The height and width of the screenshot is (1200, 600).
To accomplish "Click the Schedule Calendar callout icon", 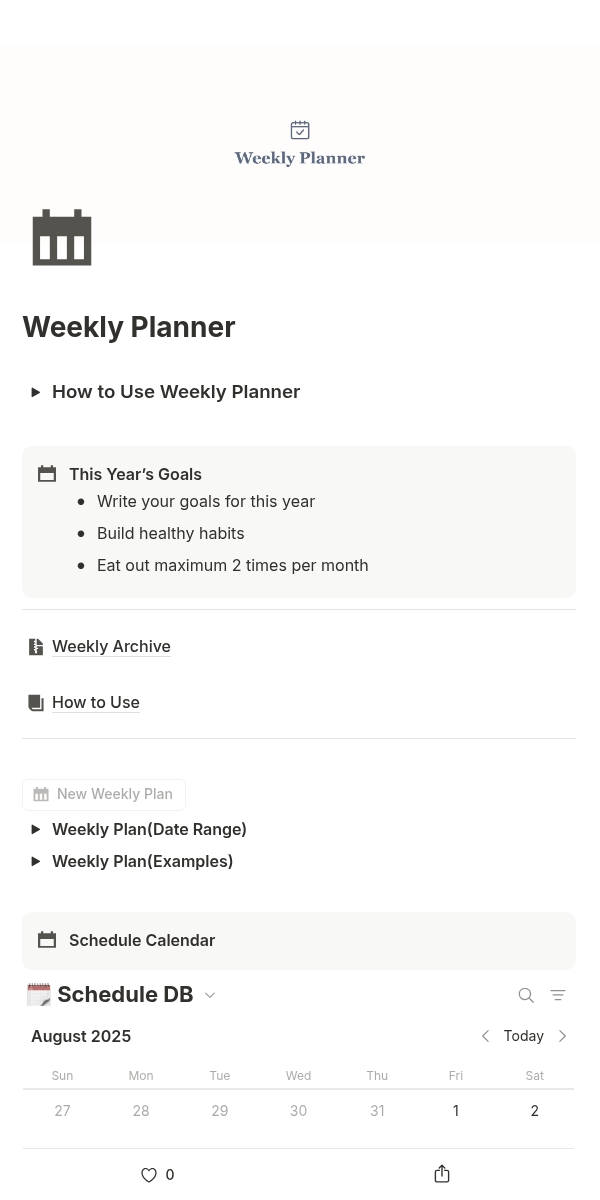I will [47, 940].
